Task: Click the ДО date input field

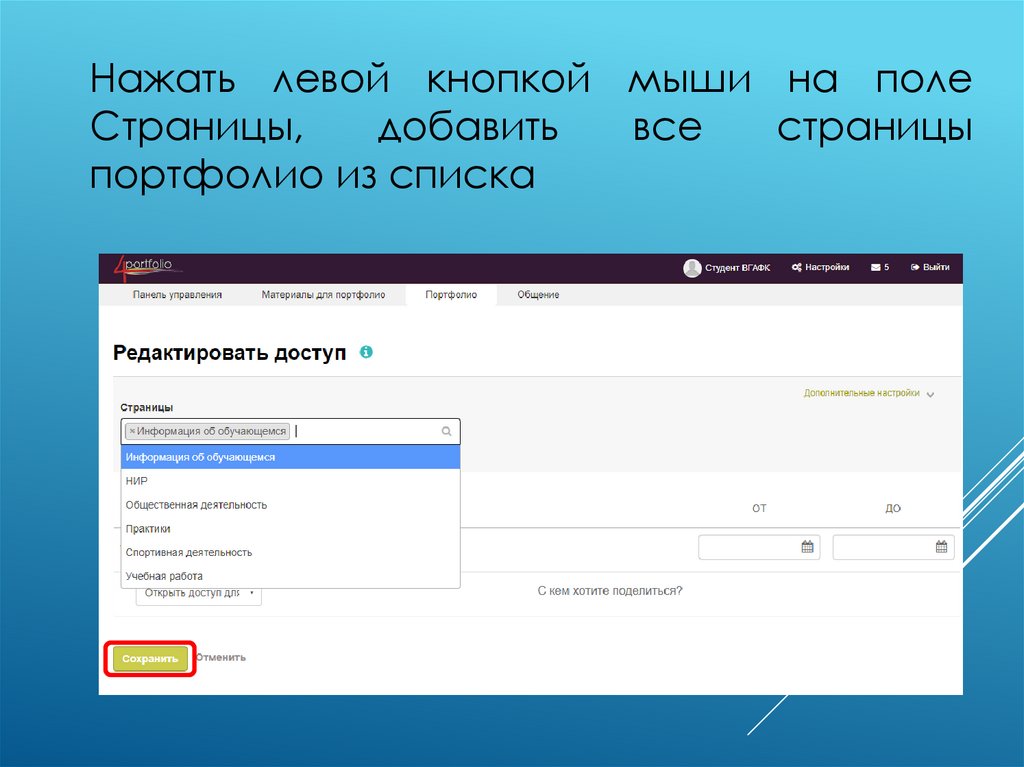Action: click(893, 547)
